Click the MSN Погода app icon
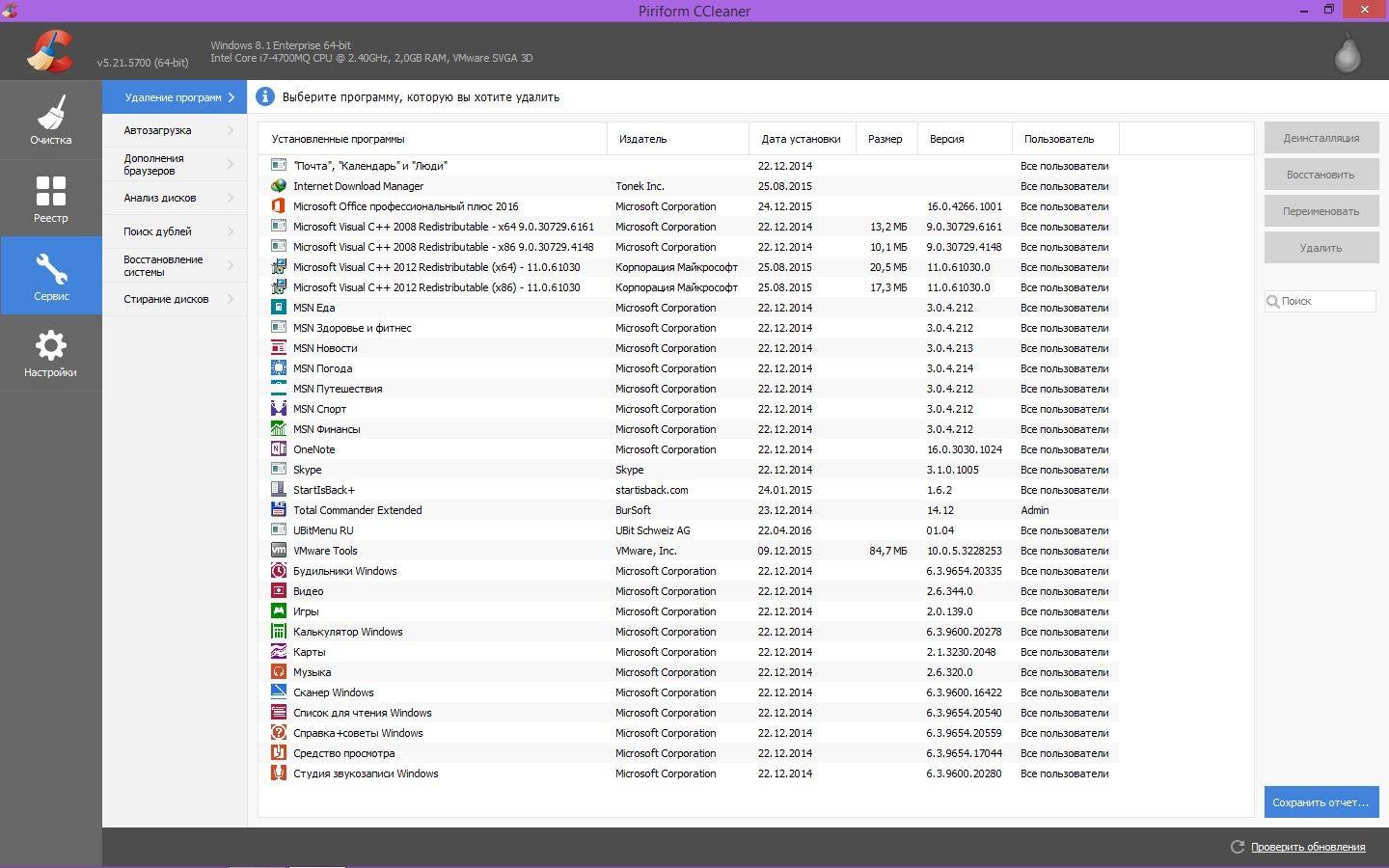The width and height of the screenshot is (1389, 868). [x=279, y=368]
